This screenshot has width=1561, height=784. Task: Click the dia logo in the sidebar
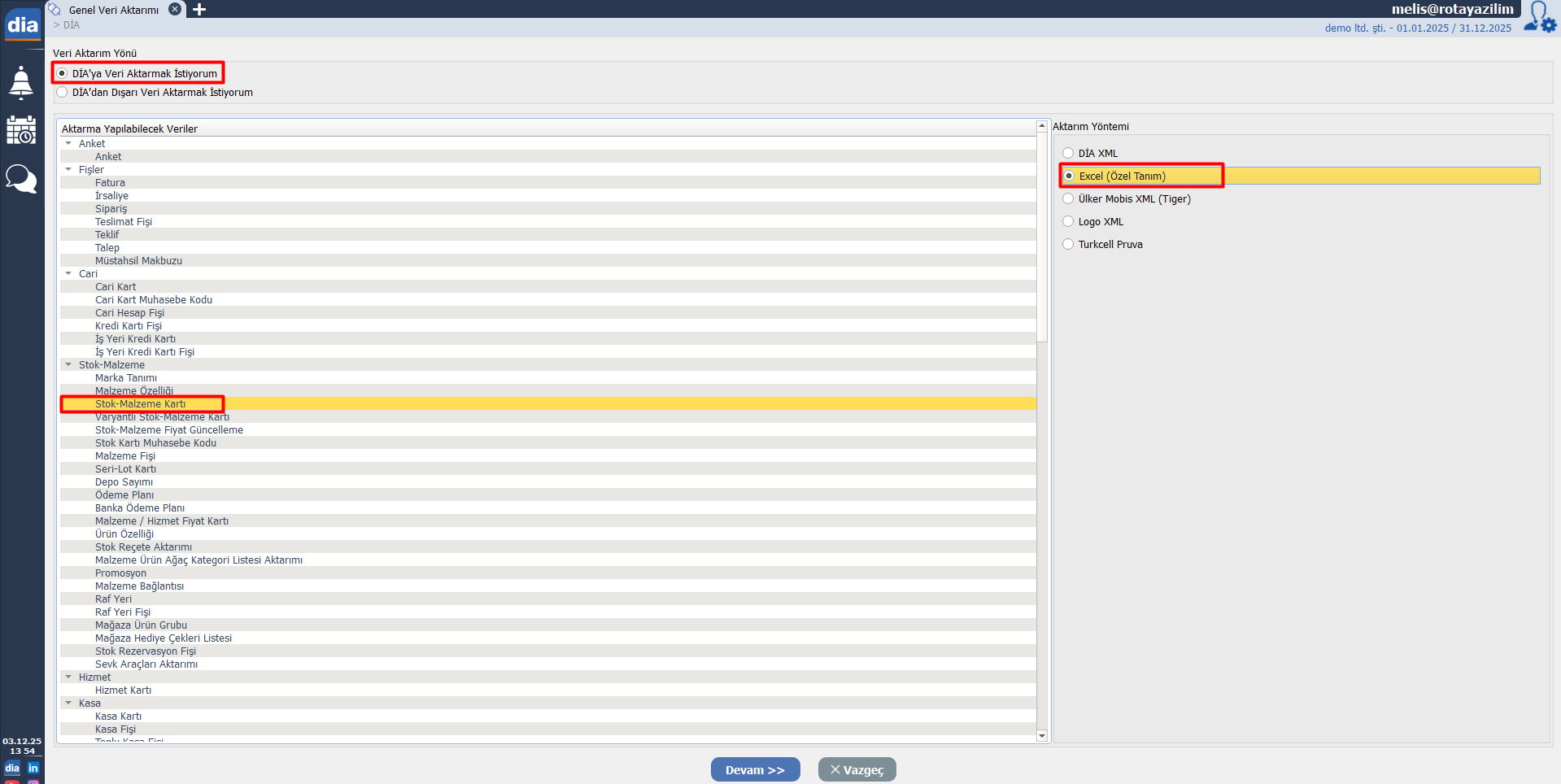tap(22, 24)
